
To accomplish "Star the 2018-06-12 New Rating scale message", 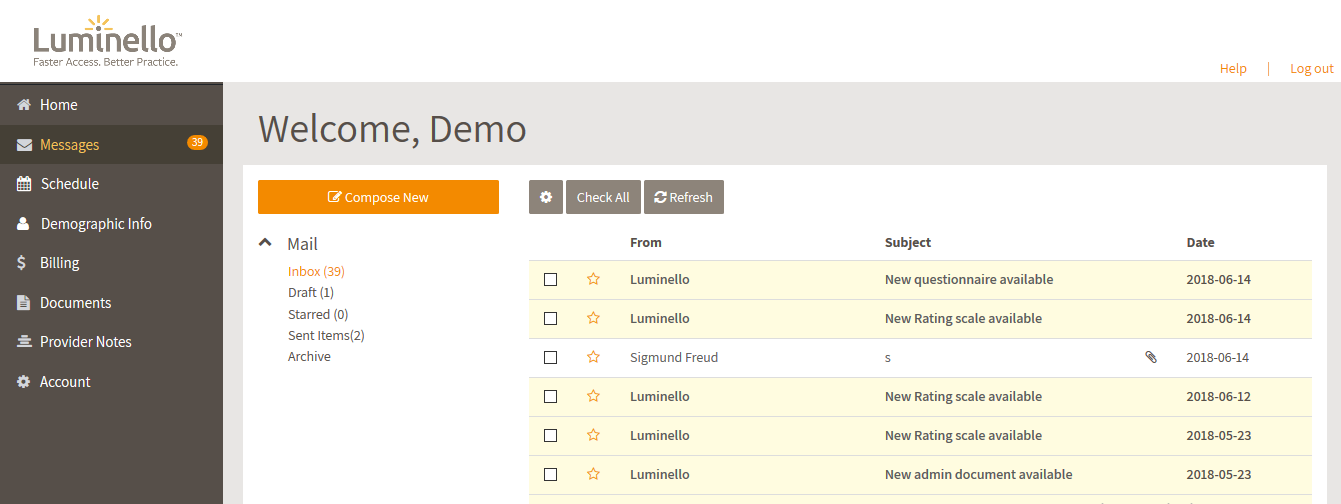I will click(593, 396).
